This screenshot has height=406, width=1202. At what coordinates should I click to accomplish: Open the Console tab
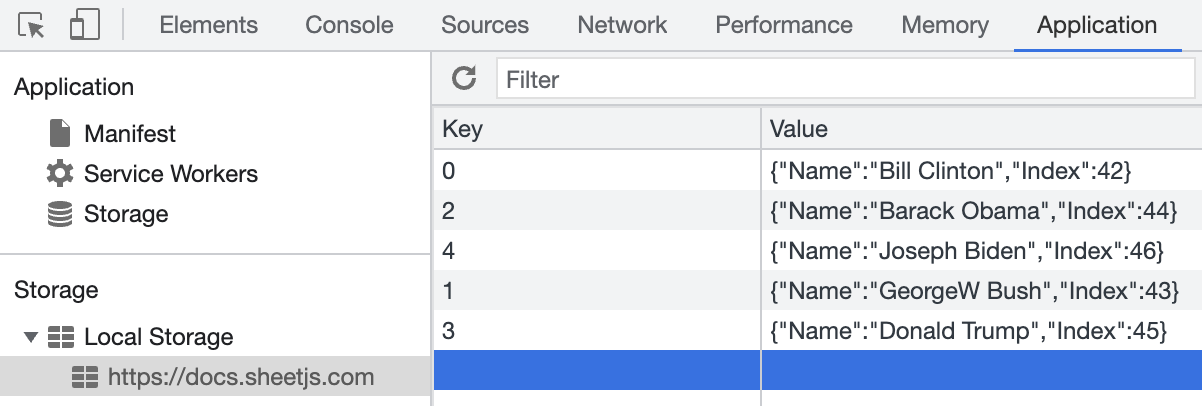pos(349,26)
